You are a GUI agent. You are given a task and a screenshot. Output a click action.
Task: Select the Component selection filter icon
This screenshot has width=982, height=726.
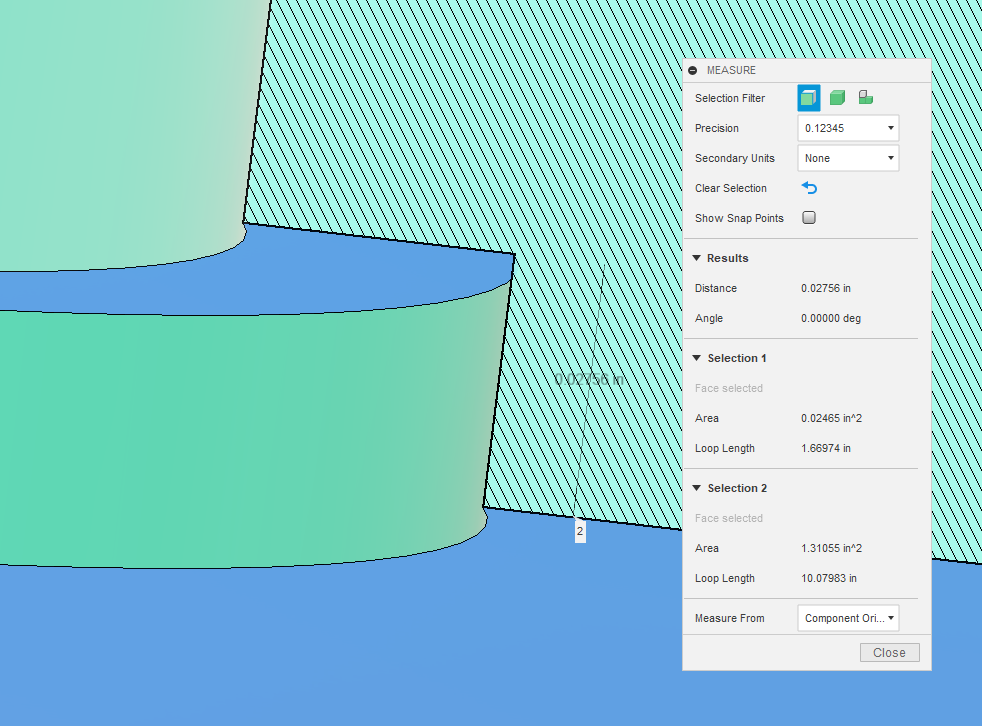(866, 97)
